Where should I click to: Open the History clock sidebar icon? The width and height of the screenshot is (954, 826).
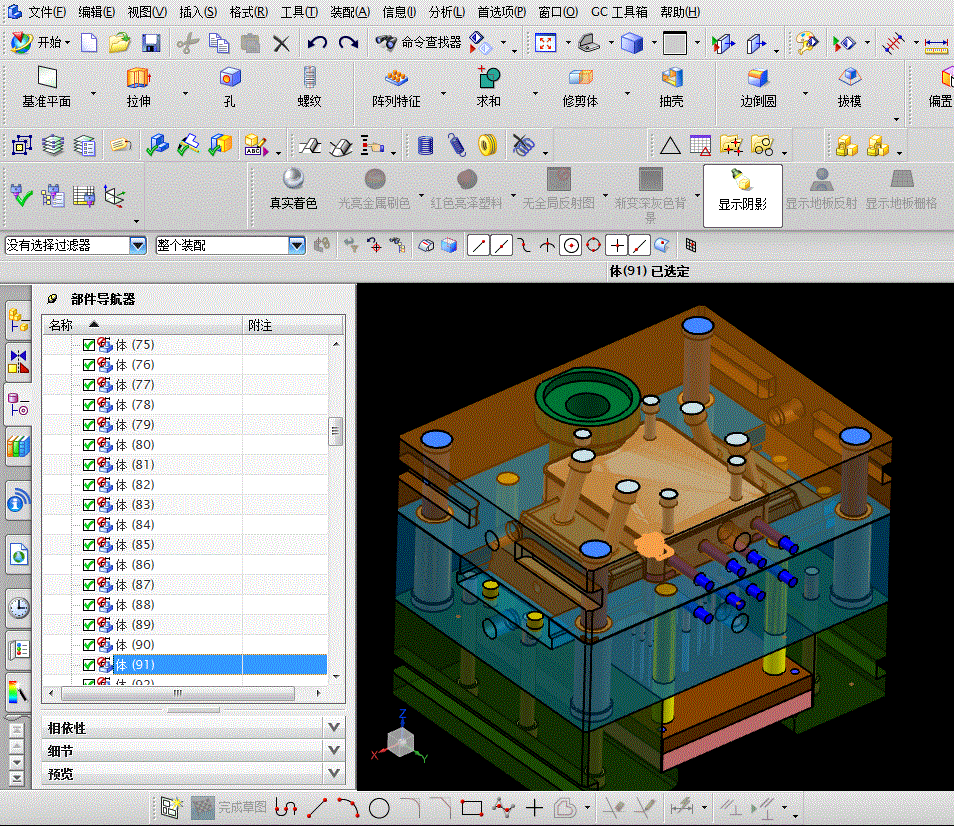click(19, 608)
